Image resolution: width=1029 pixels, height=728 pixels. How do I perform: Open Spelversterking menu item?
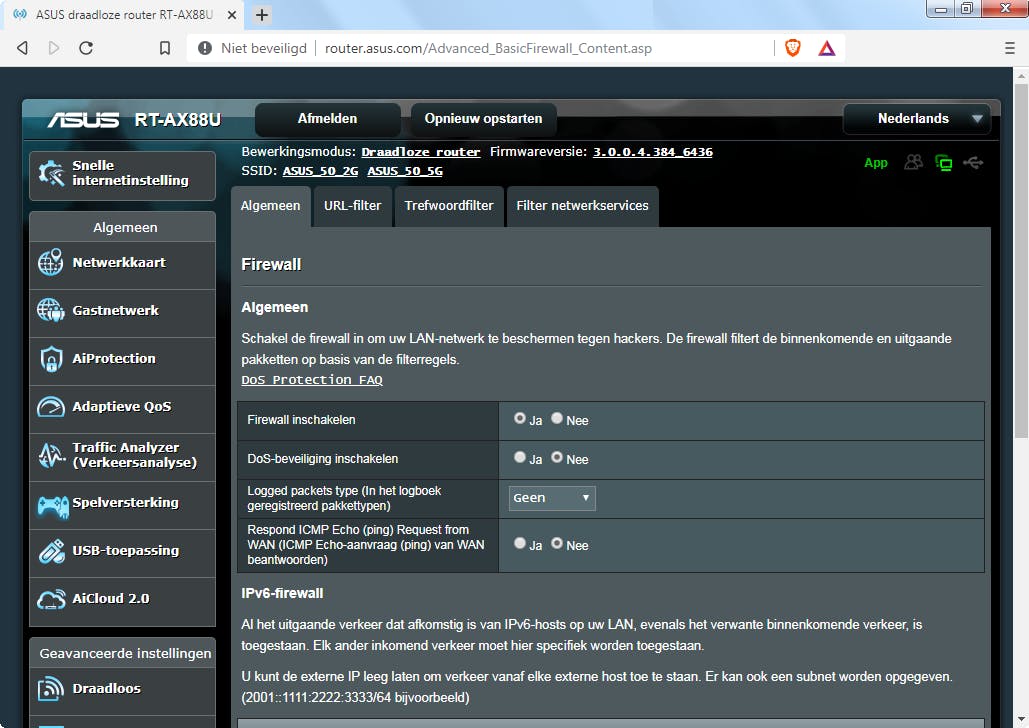click(x=123, y=504)
